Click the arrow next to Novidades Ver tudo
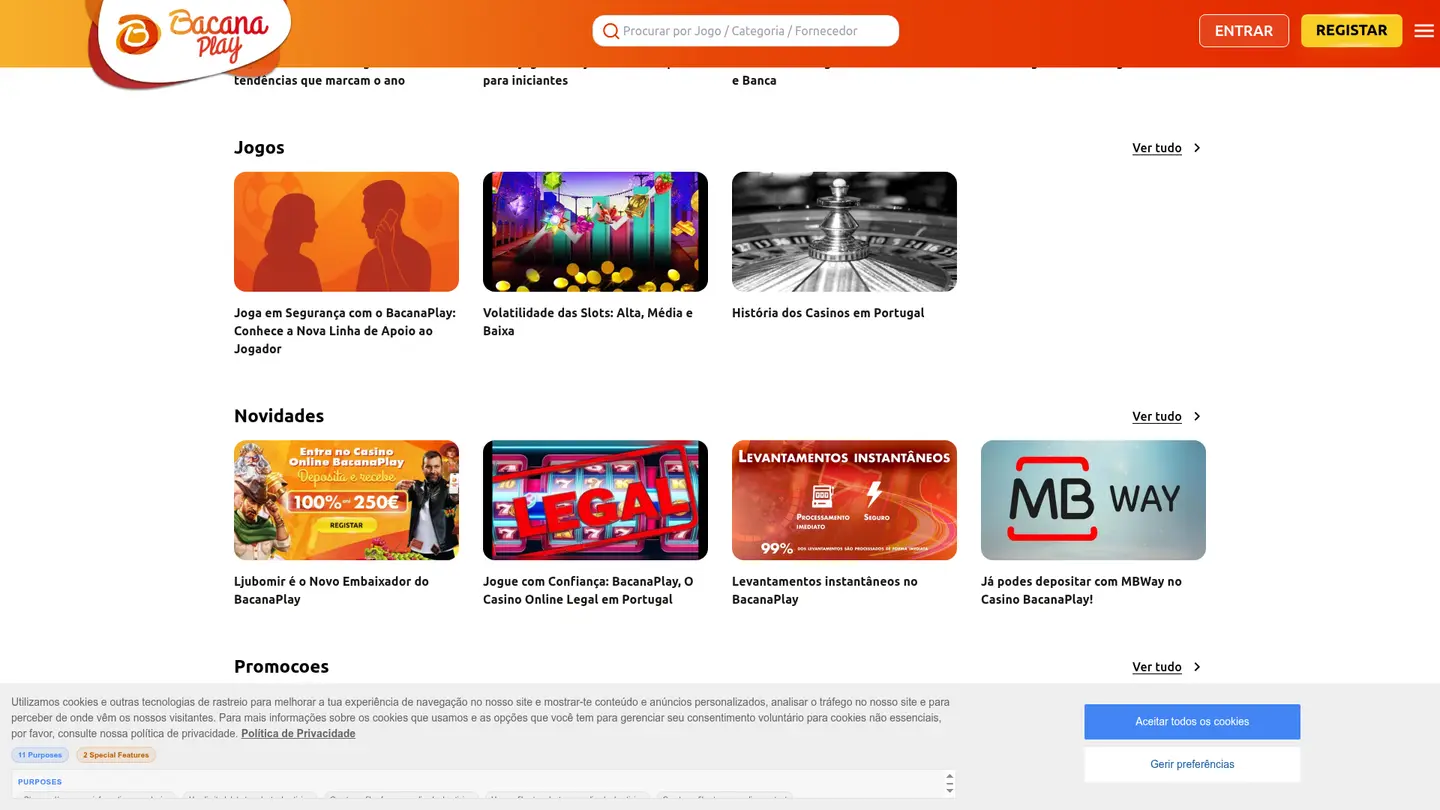The width and height of the screenshot is (1440, 810). (1197, 416)
